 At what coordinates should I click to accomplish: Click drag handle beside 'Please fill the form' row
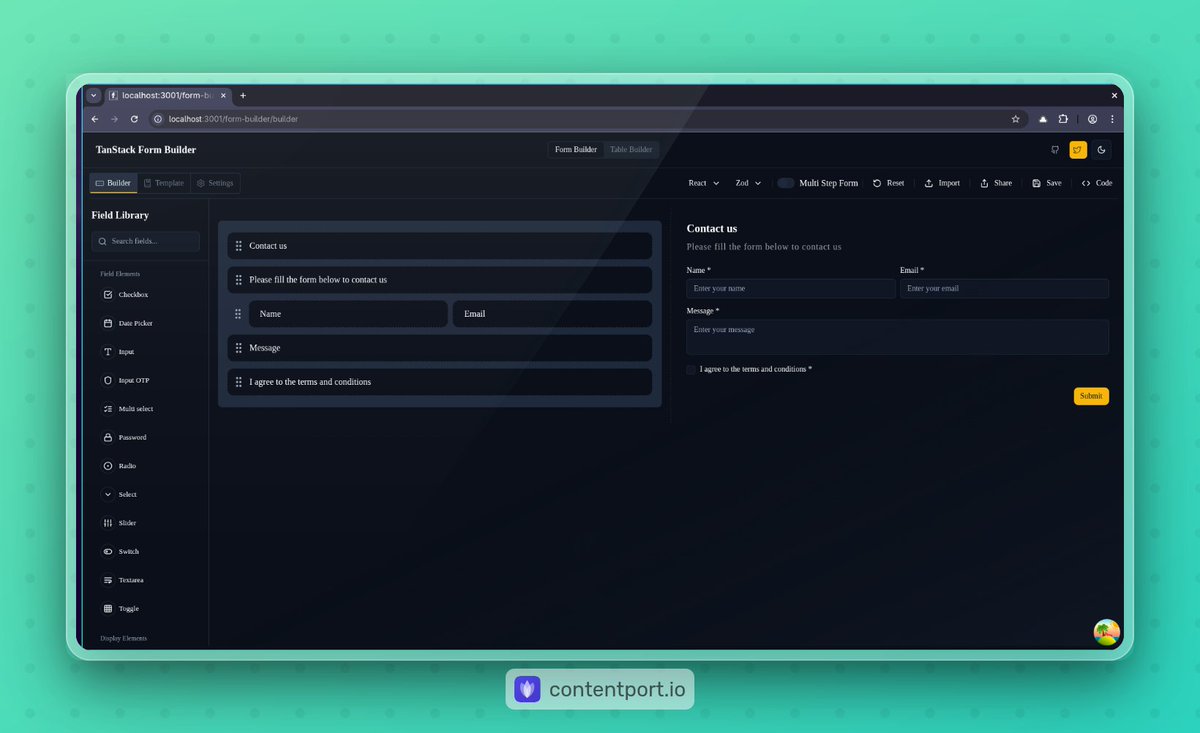pos(239,280)
